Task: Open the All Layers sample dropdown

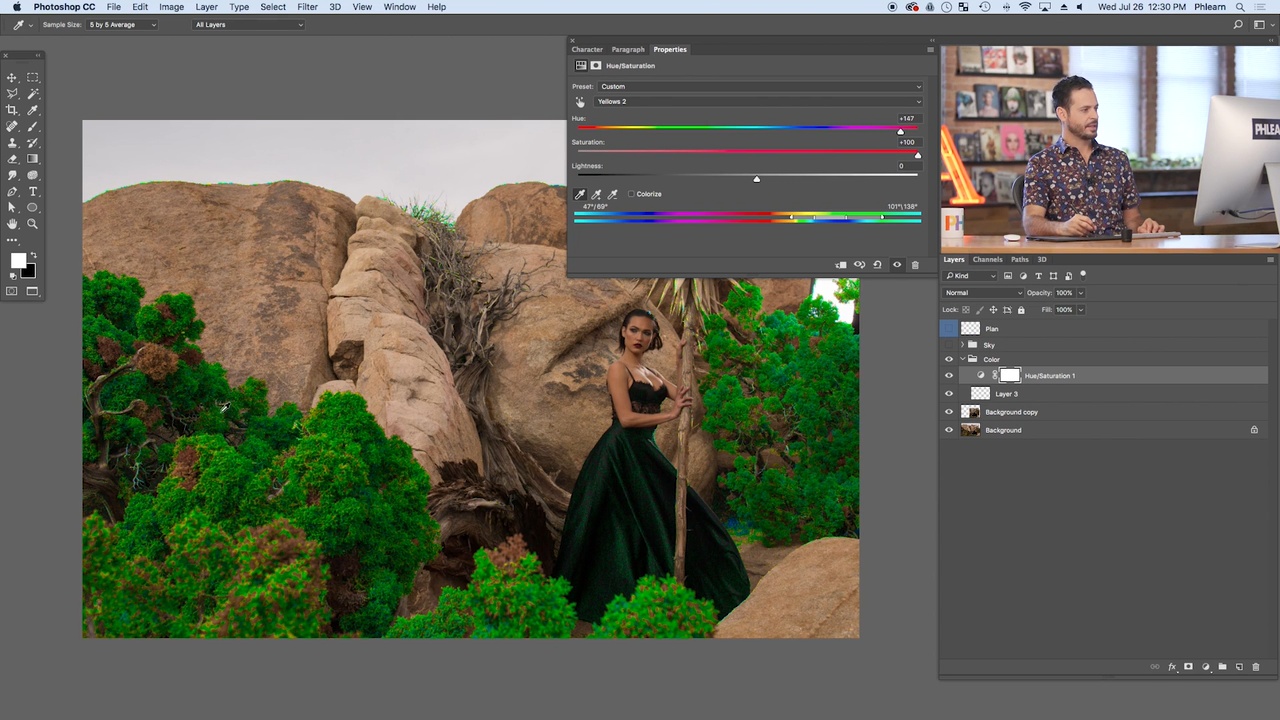Action: tap(248, 25)
